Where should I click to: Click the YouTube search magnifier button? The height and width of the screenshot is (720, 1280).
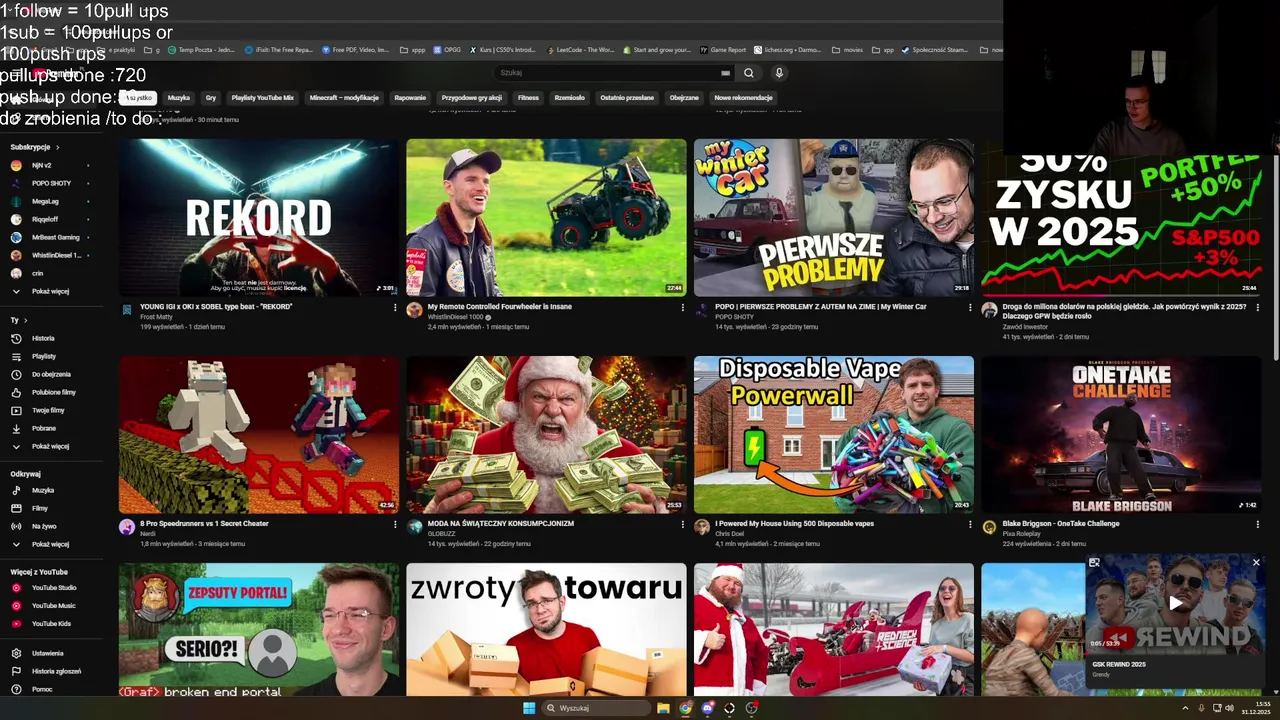click(748, 73)
